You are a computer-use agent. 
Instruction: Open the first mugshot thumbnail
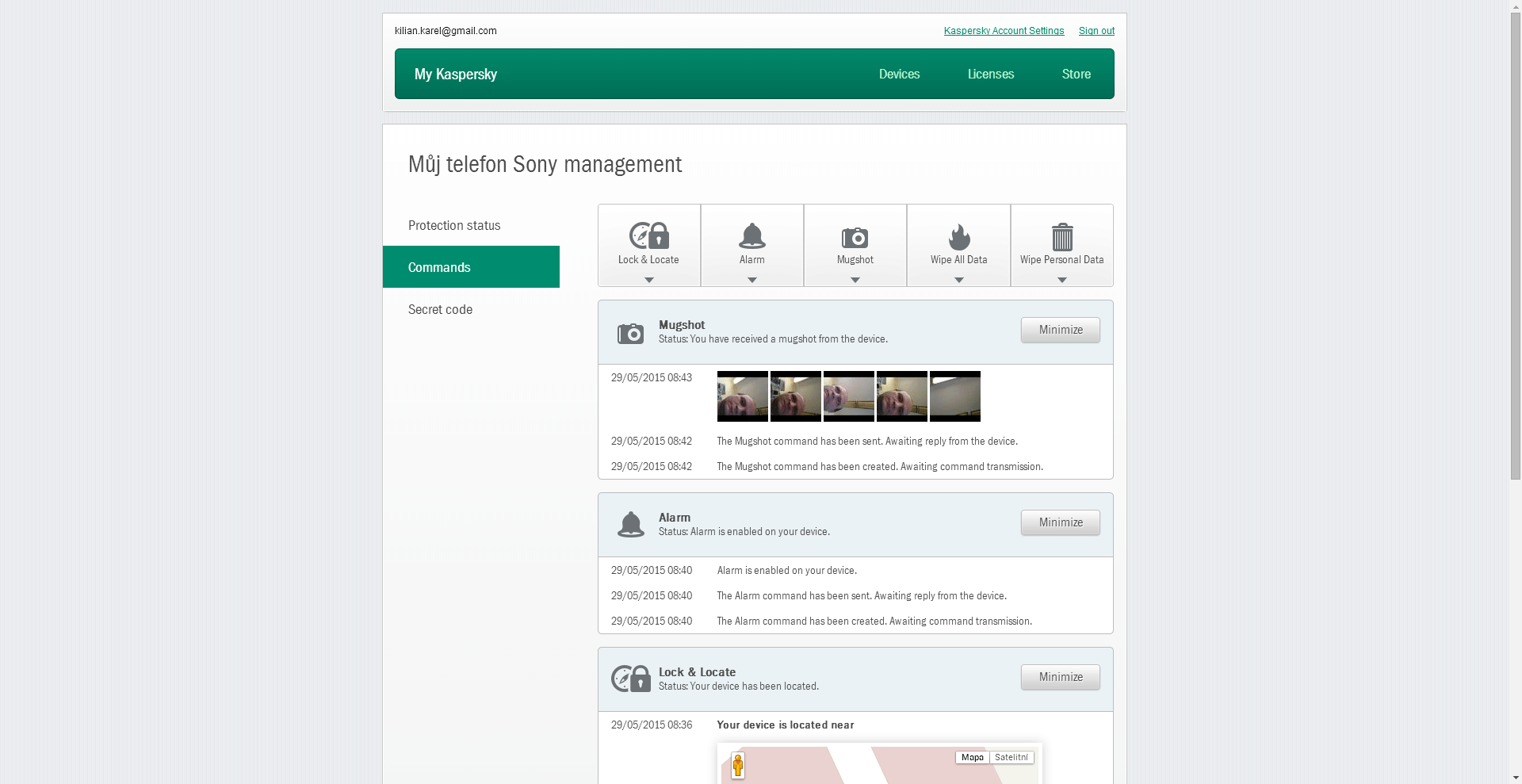[743, 396]
